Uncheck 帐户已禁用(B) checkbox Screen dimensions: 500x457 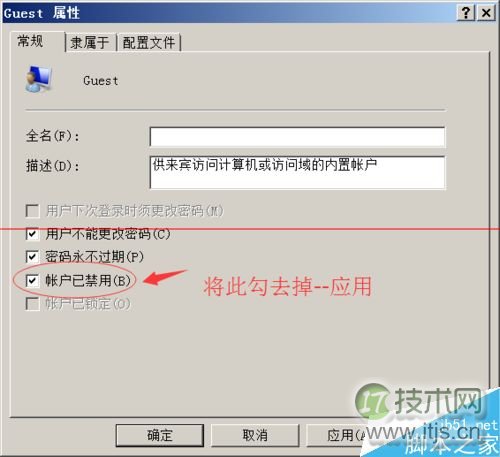click(32, 281)
